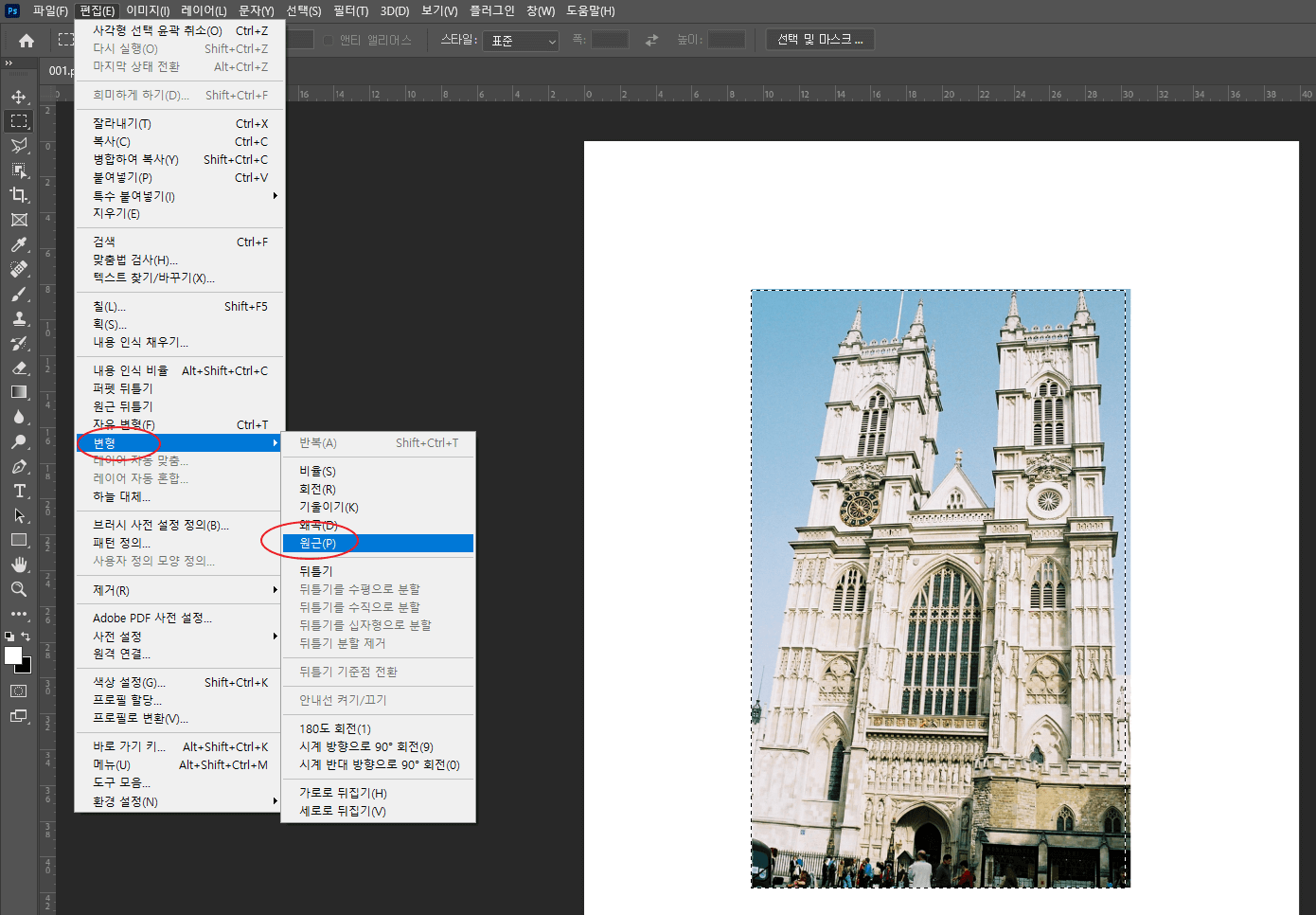1316x915 pixels.
Task: Choose 회전(R) in transform submenu
Action: [x=379, y=489]
